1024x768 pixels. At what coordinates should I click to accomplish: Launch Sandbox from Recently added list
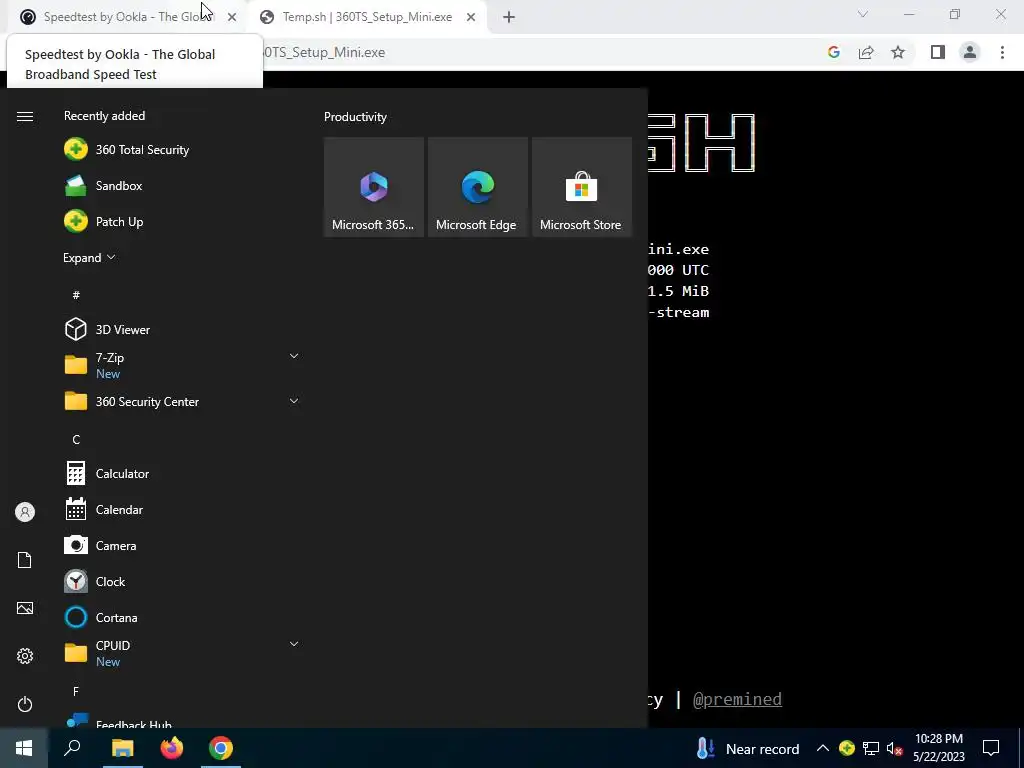[181, 185]
